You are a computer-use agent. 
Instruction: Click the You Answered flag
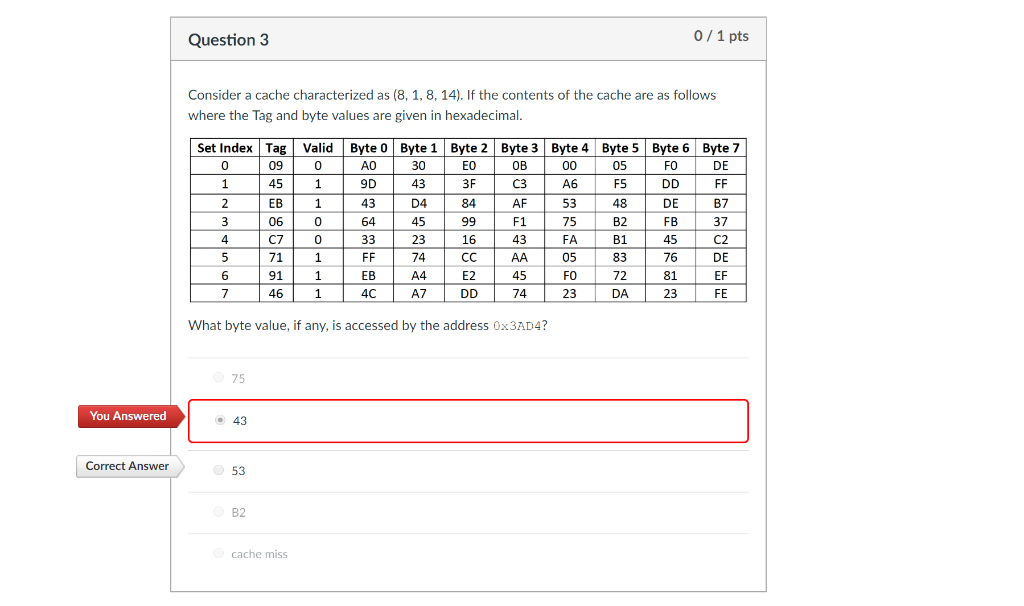tap(128, 416)
